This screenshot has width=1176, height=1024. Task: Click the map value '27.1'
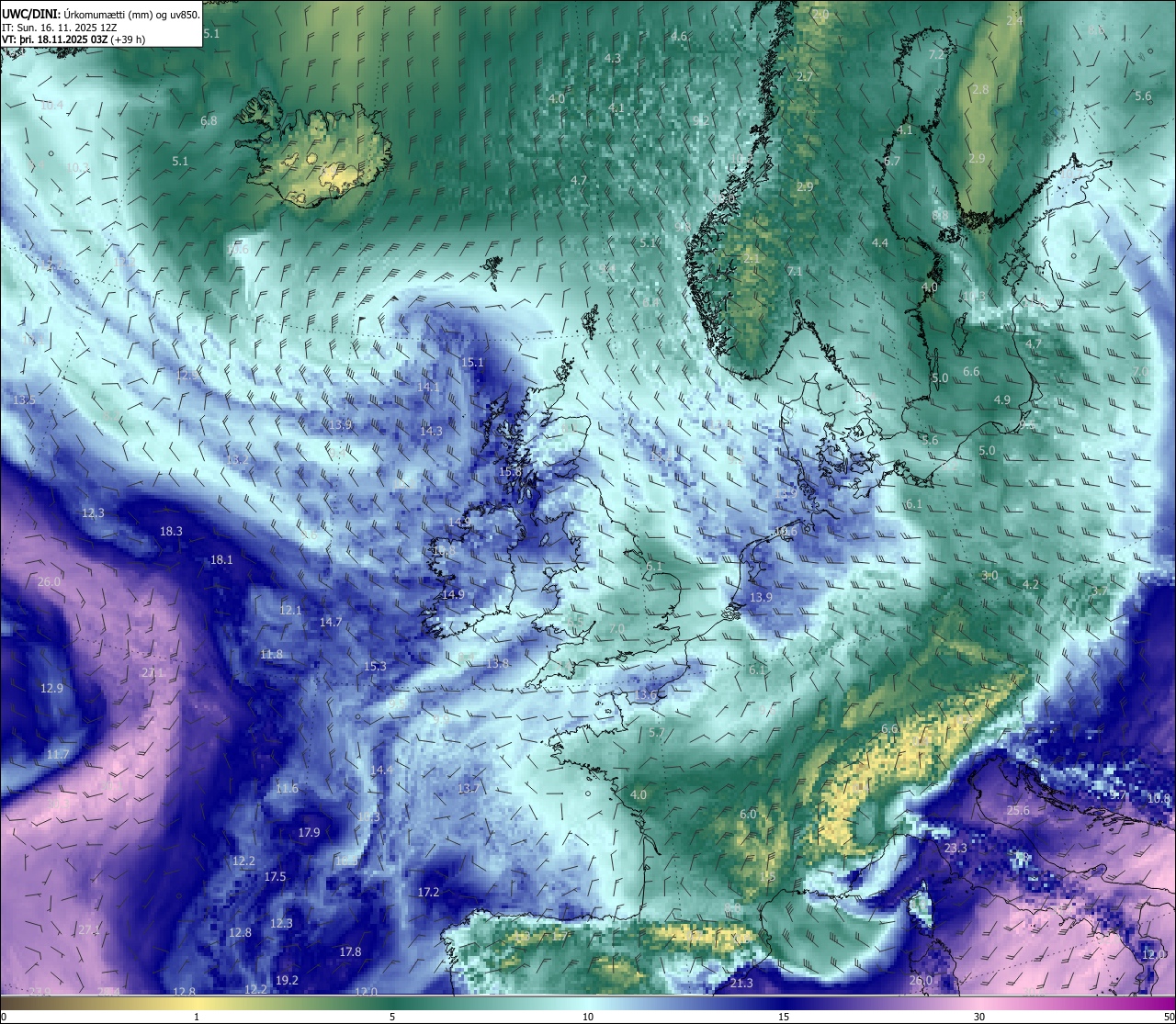(x=152, y=672)
